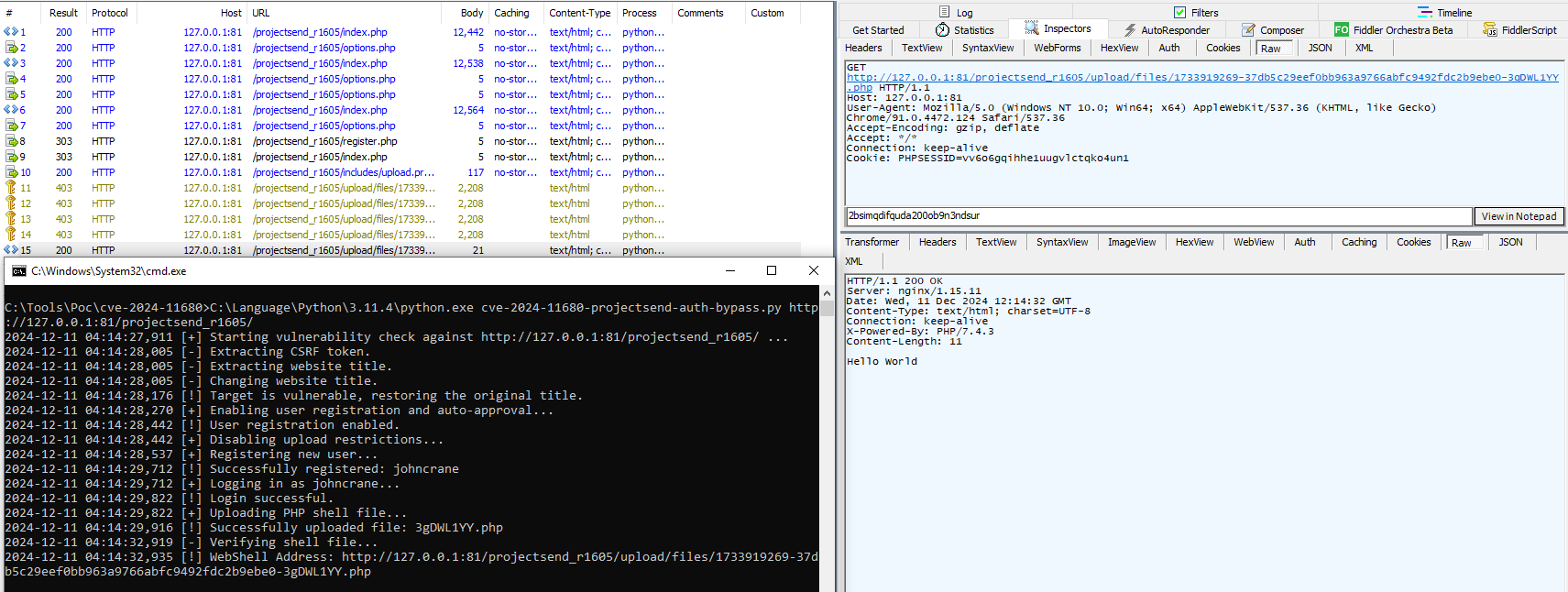Click the session icon for row 10

[x=11, y=172]
